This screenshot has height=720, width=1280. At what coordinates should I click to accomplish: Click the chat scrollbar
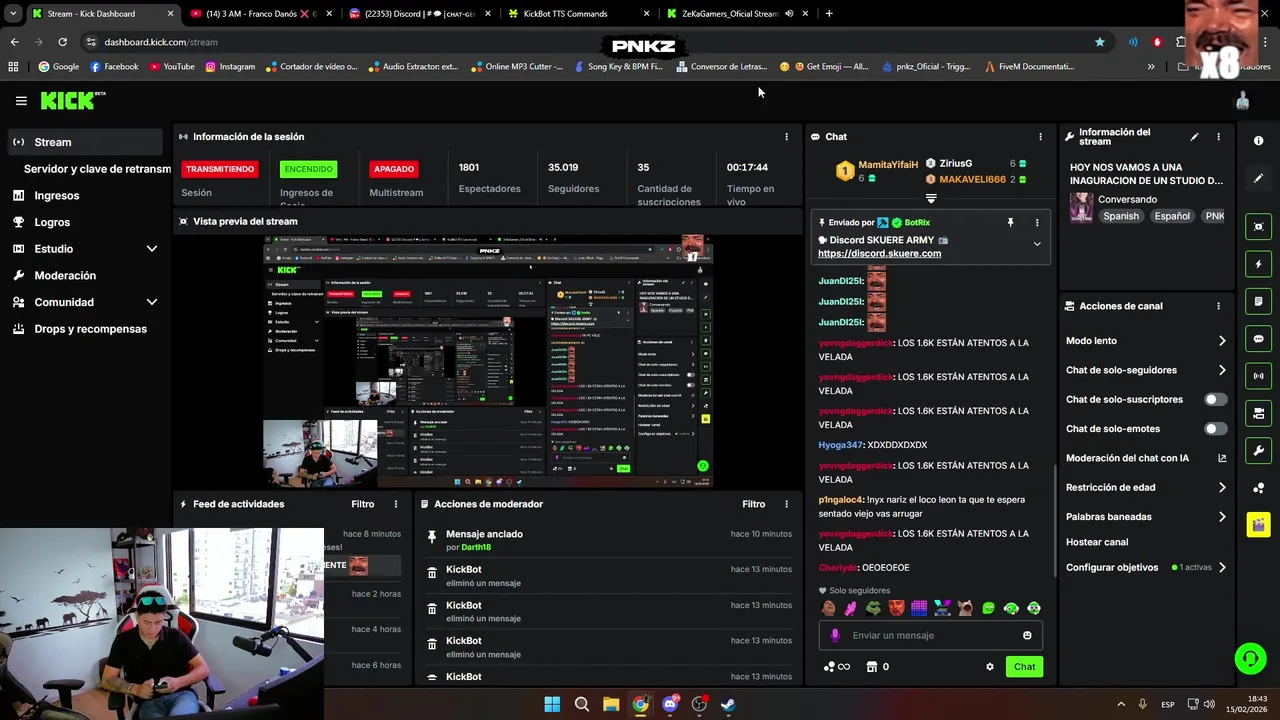click(1055, 520)
